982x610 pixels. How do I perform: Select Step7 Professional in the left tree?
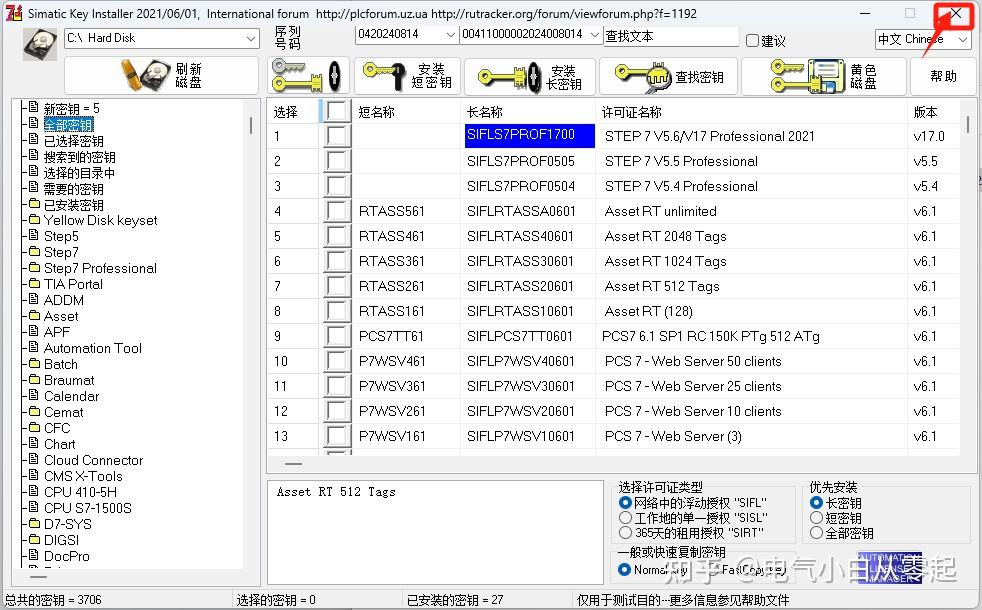pyautogui.click(x=99, y=268)
